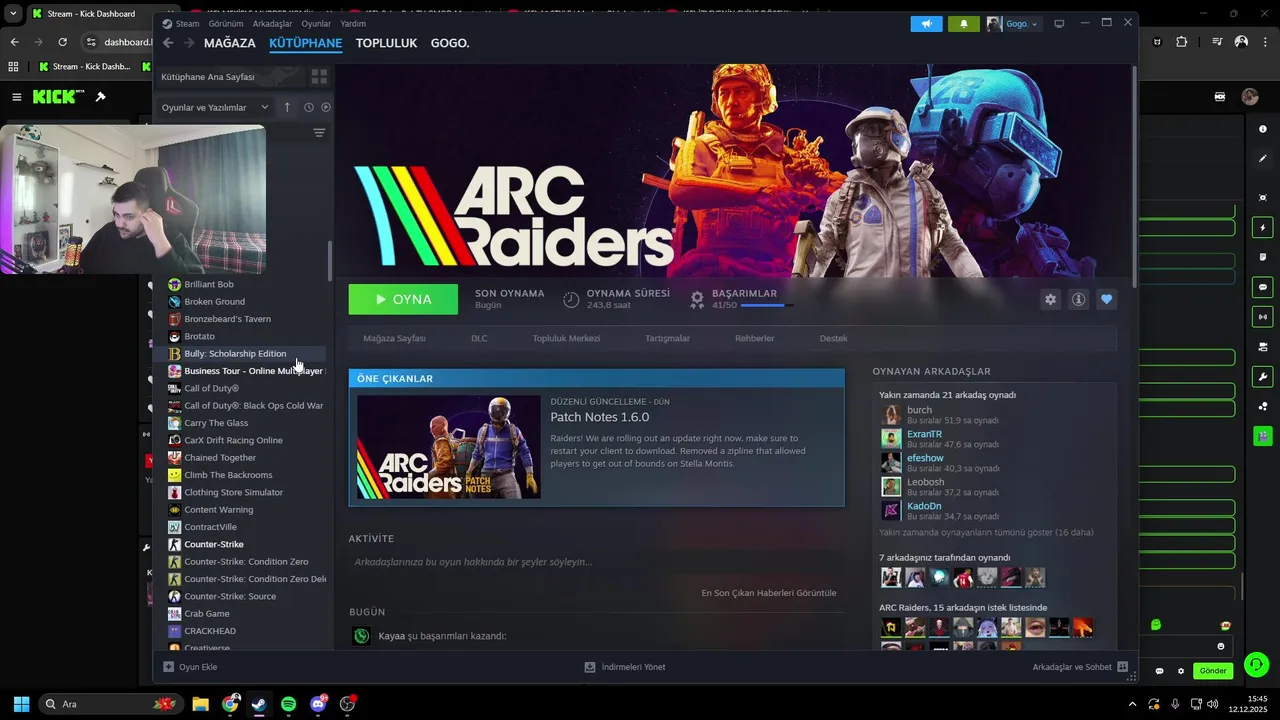Open the Oyunlar menu in Steam

coord(316,23)
